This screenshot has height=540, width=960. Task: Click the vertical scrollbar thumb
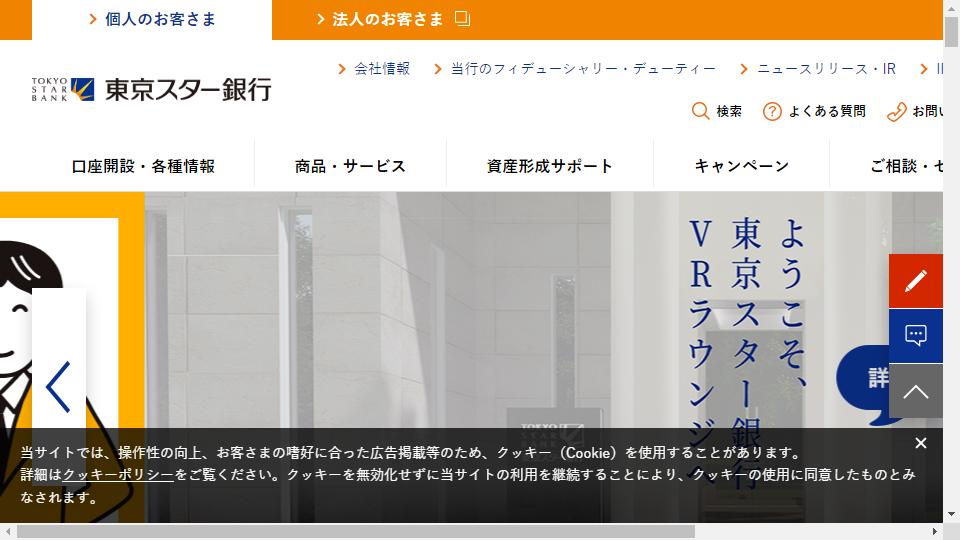[951, 32]
